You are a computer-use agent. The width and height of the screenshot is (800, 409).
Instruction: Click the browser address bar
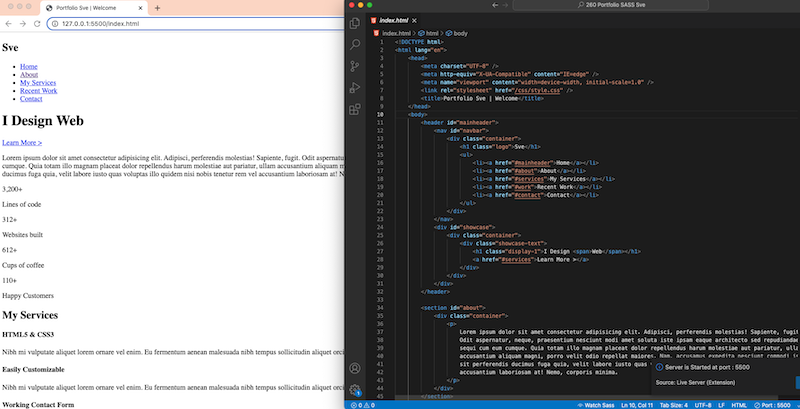(x=196, y=24)
